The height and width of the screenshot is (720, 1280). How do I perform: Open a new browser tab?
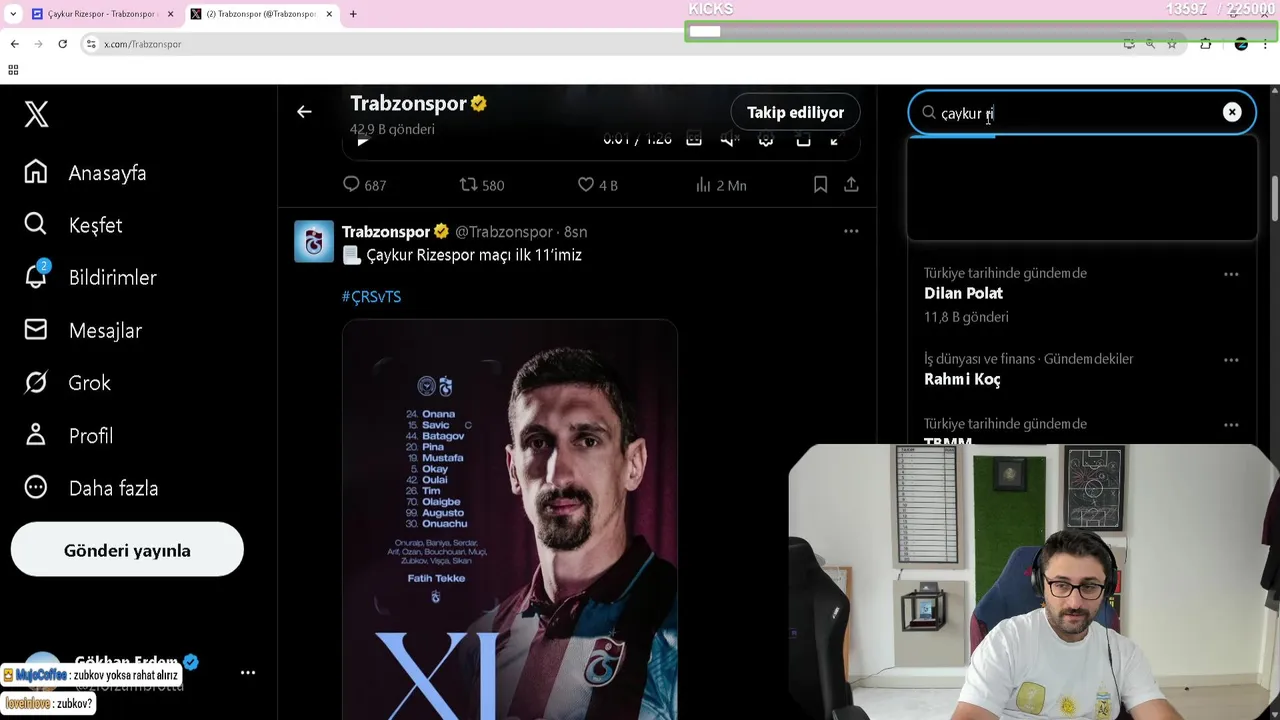(x=353, y=14)
